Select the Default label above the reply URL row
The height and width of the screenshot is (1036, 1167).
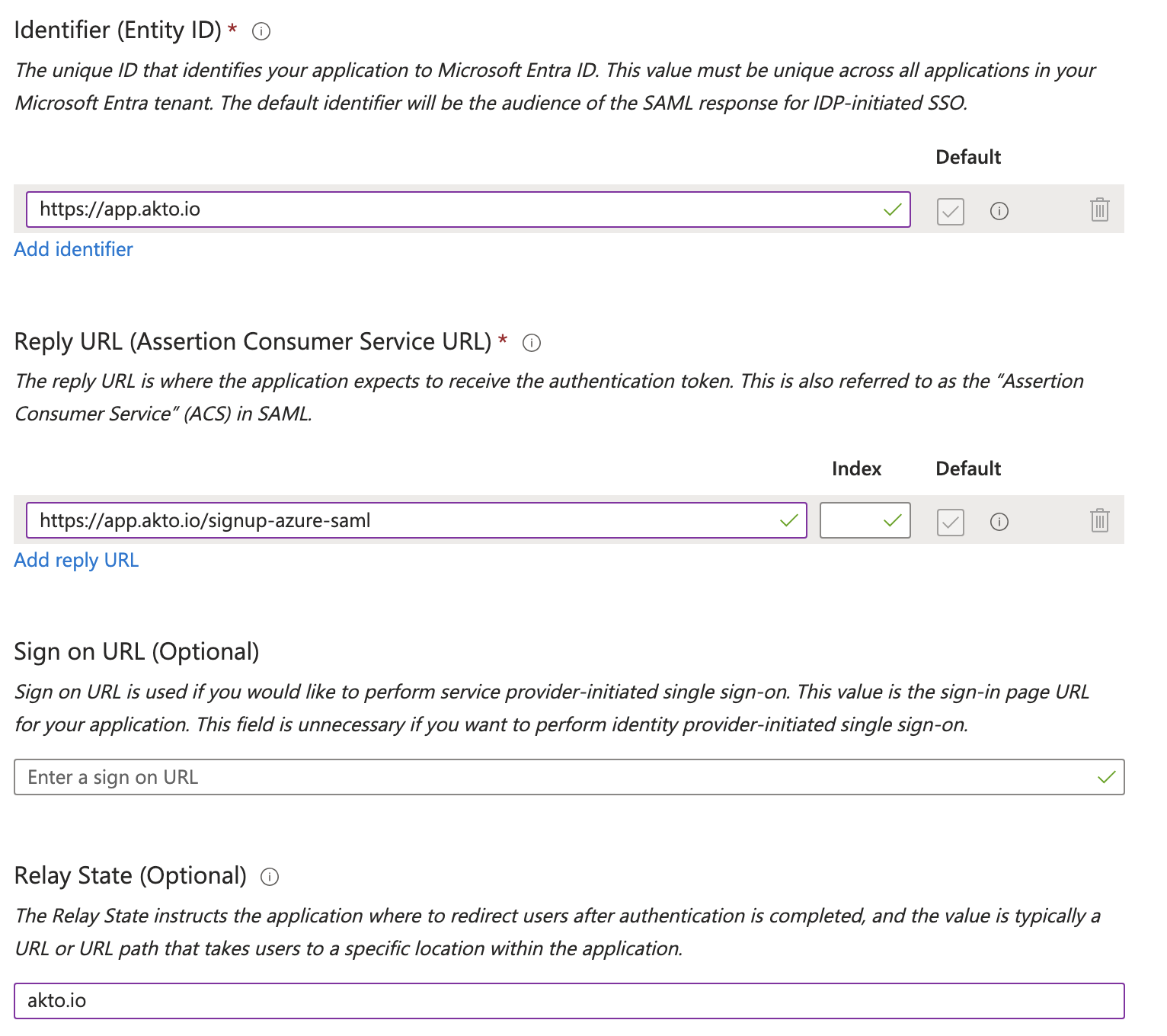[x=968, y=468]
